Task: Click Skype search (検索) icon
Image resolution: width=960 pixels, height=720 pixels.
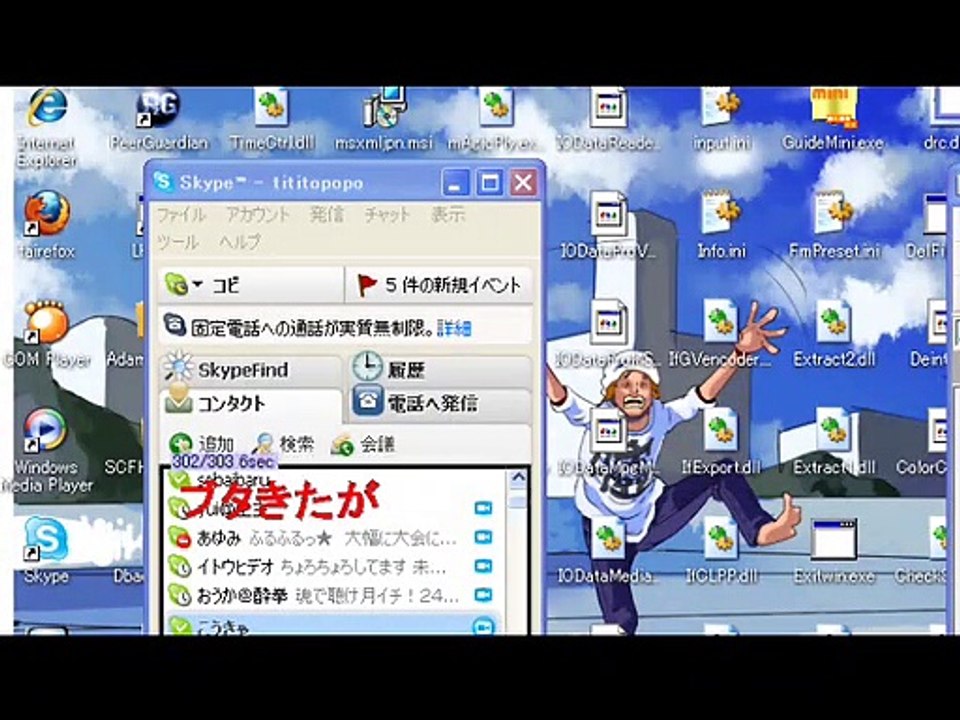Action: pos(264,444)
